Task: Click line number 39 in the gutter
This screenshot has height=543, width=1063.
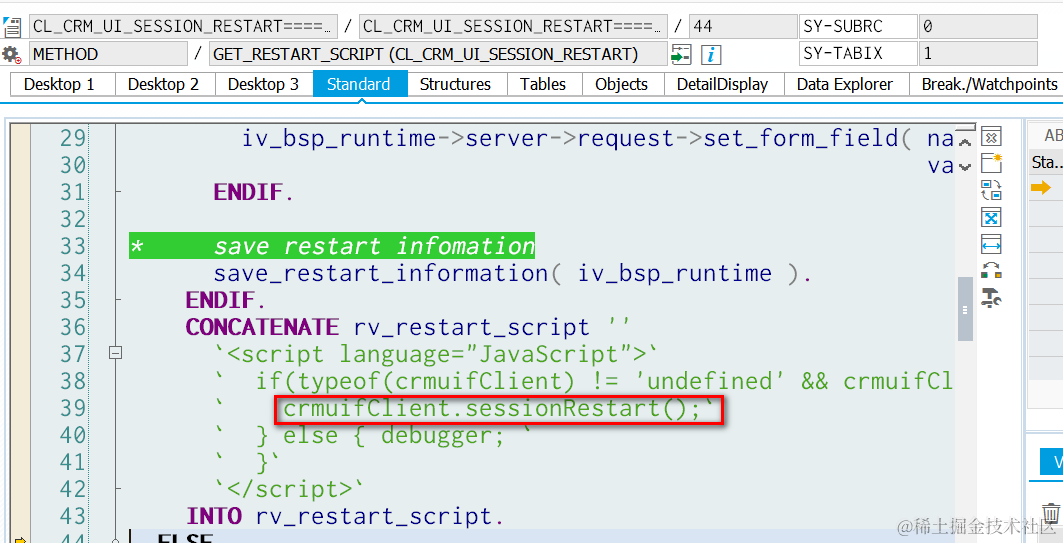Action: 73,407
